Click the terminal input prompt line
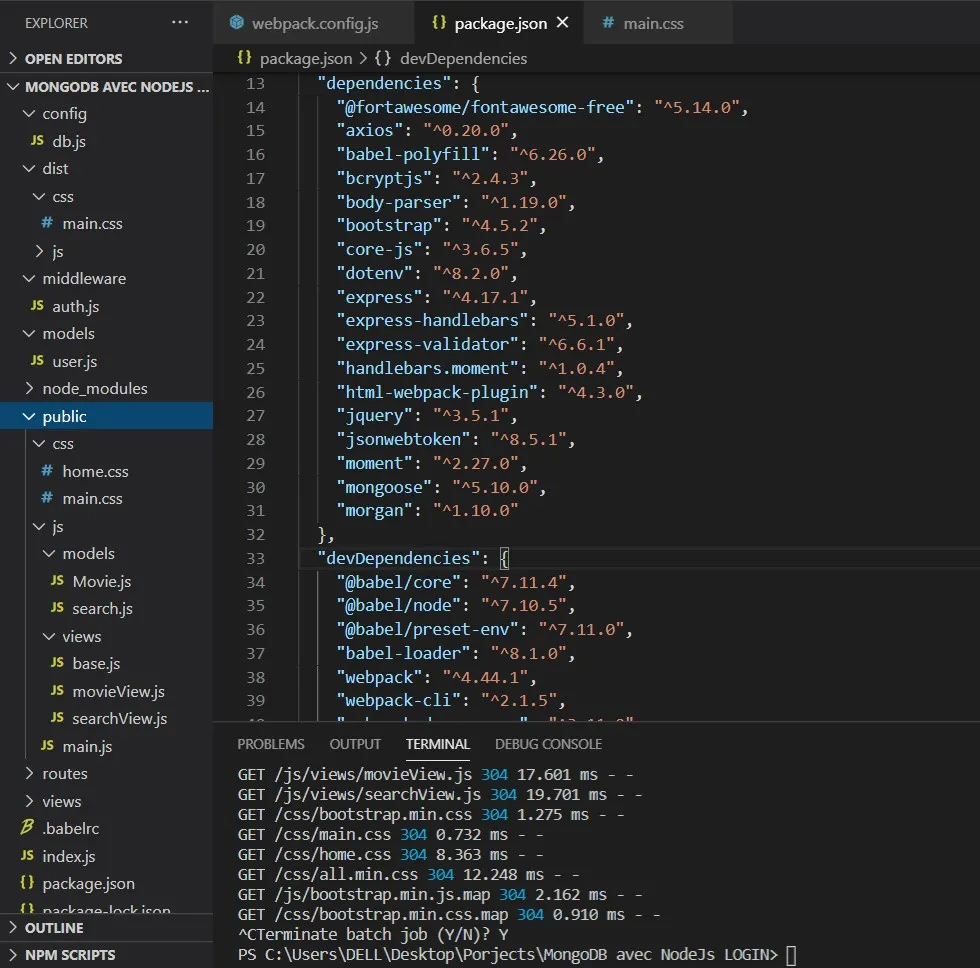The height and width of the screenshot is (968, 980). [791, 955]
